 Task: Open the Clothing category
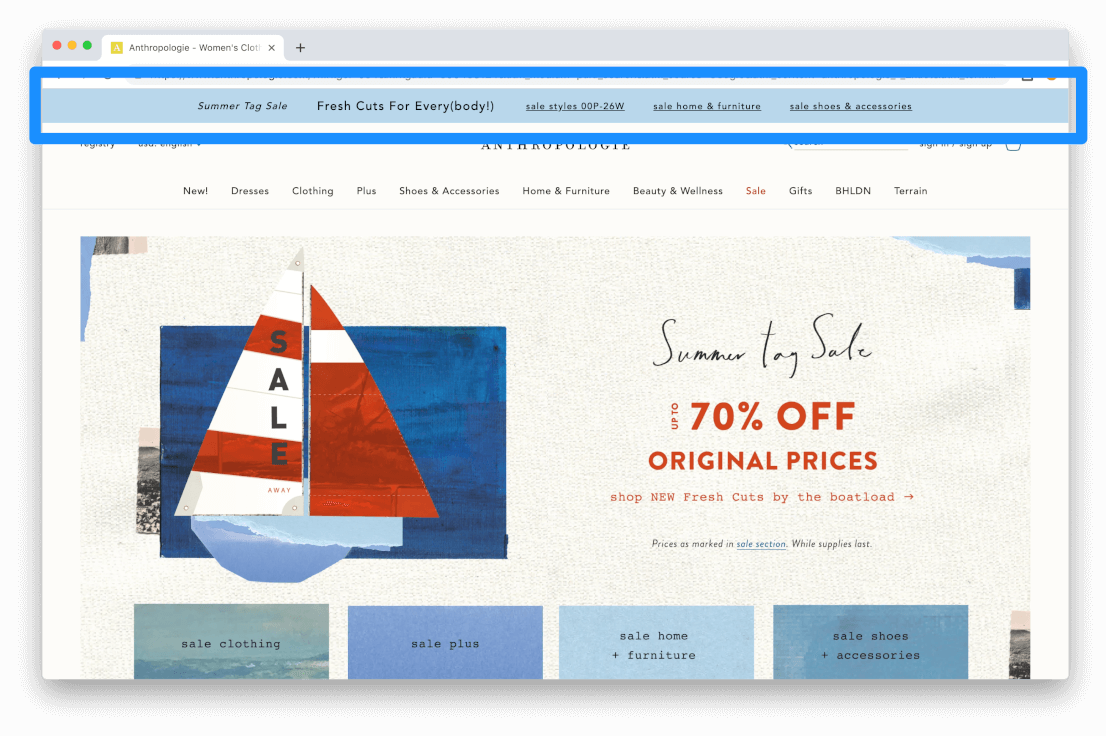(312, 191)
